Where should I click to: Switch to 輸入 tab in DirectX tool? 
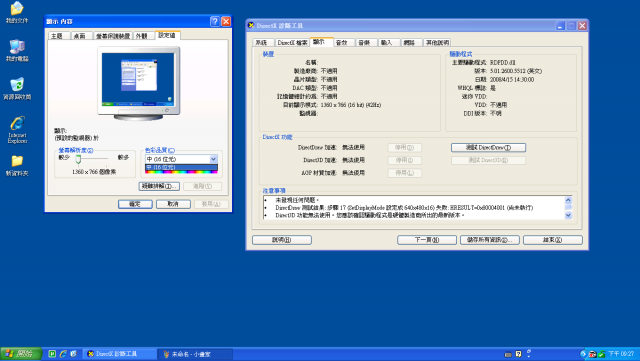pos(389,42)
